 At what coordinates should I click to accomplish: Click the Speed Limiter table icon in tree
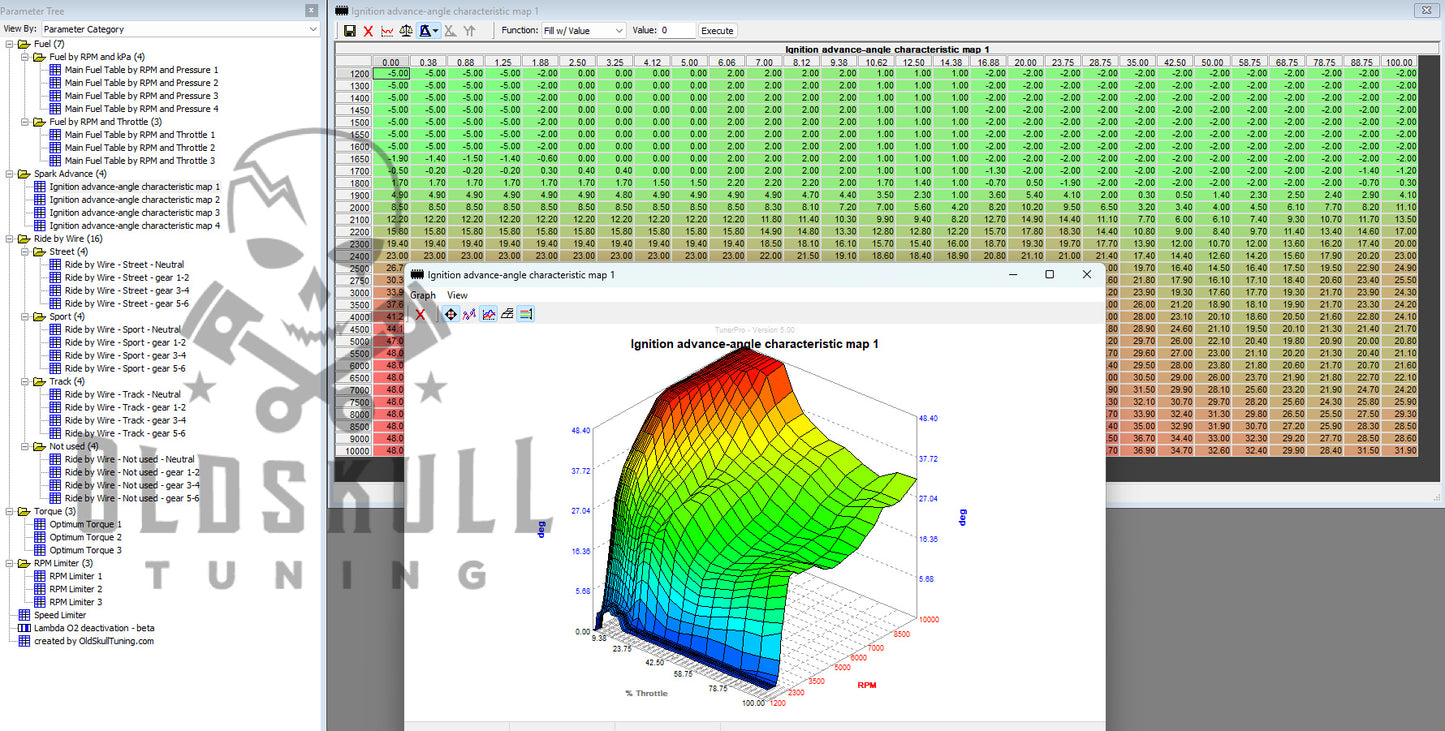(x=24, y=615)
